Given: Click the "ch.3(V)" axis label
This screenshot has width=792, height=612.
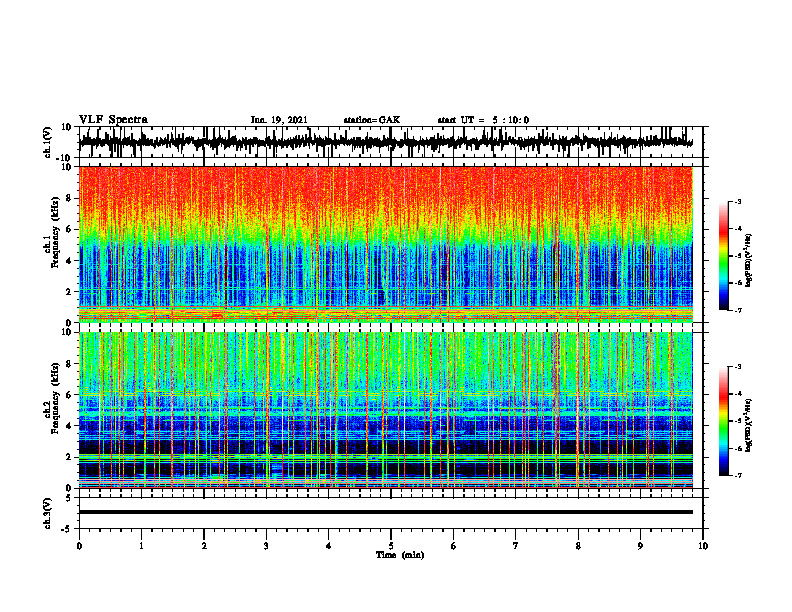Looking at the screenshot, I should [48, 513].
